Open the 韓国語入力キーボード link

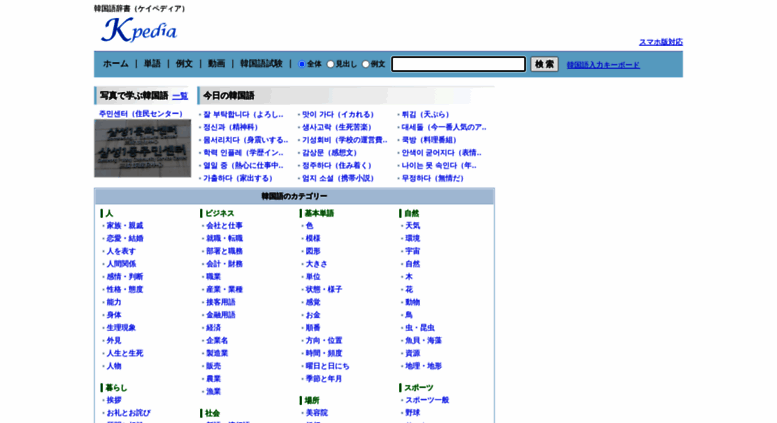(x=603, y=65)
